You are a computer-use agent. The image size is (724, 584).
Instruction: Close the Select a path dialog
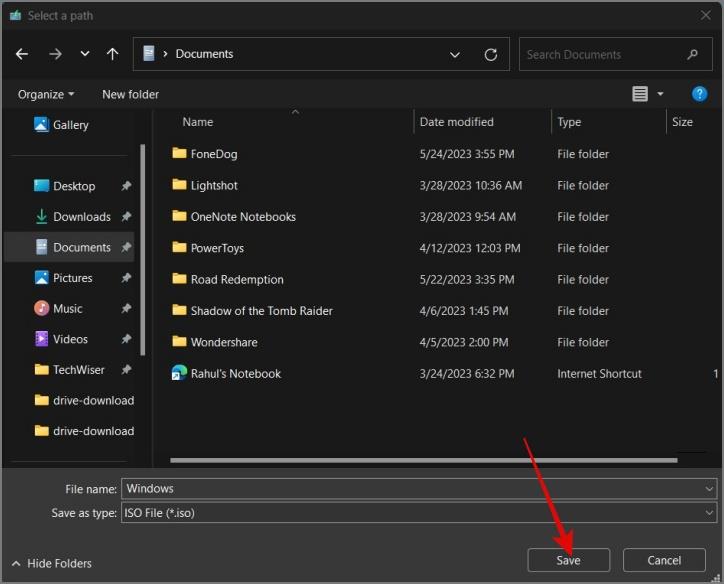tap(706, 15)
